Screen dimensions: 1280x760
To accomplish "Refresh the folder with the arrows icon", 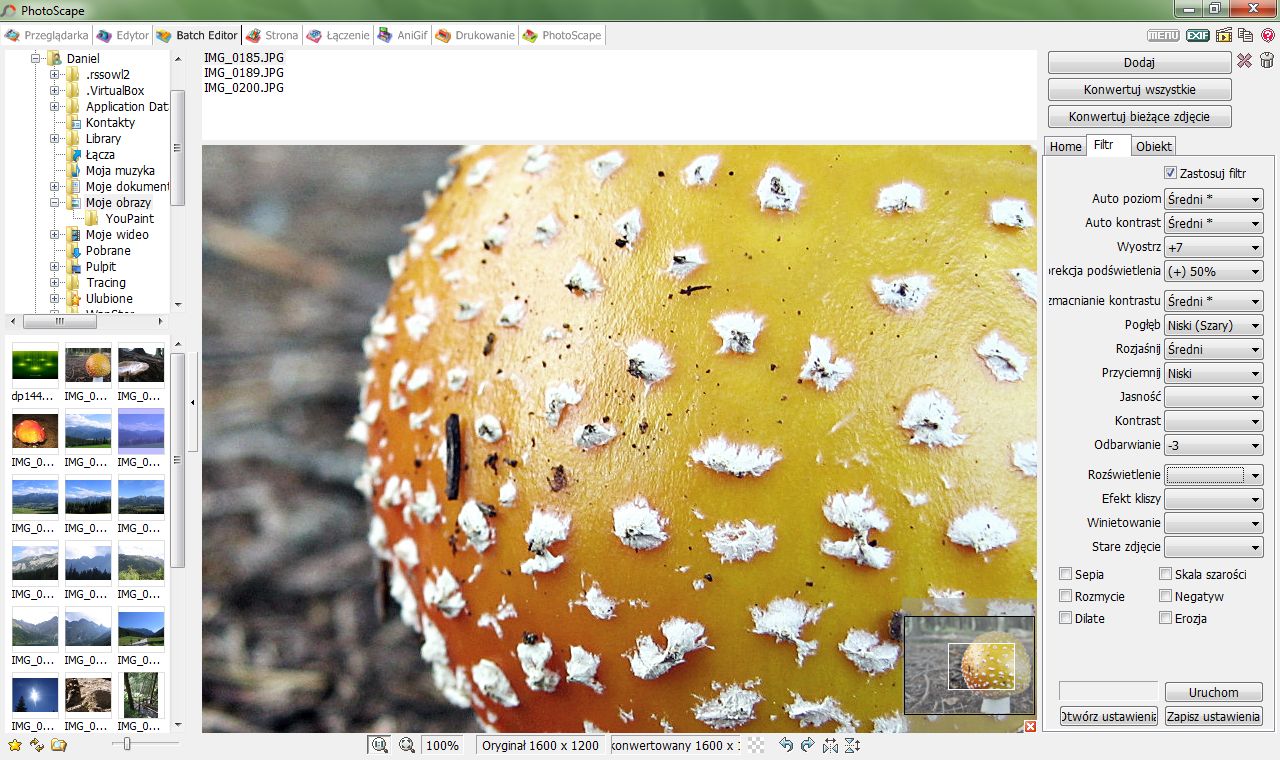I will click(x=37, y=745).
